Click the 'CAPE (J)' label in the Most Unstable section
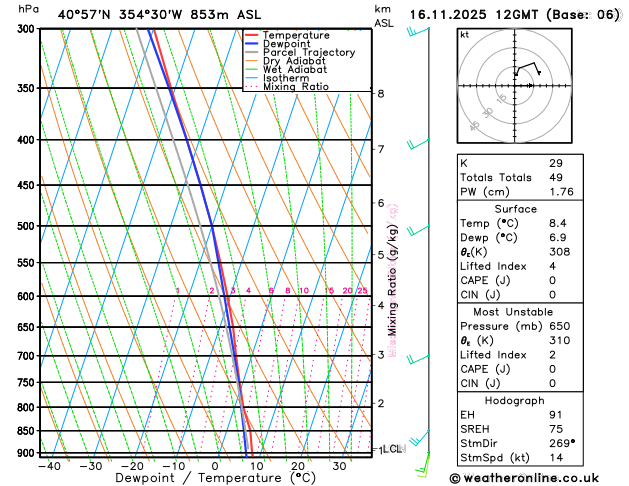629x486 pixels. [485, 369]
